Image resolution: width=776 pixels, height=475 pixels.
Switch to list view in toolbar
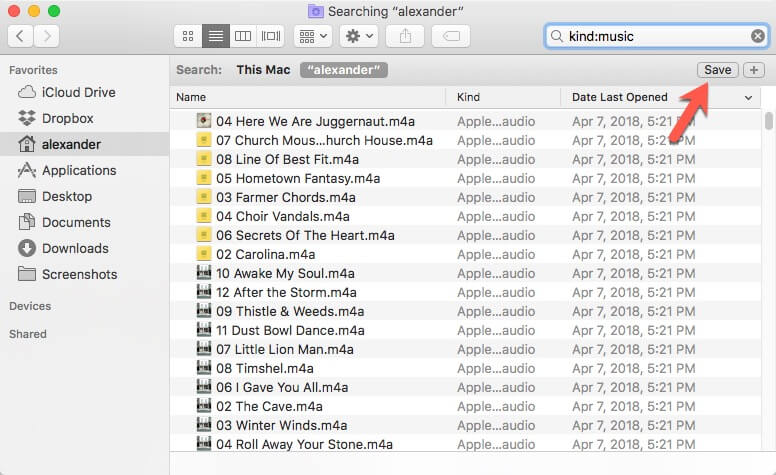click(215, 36)
